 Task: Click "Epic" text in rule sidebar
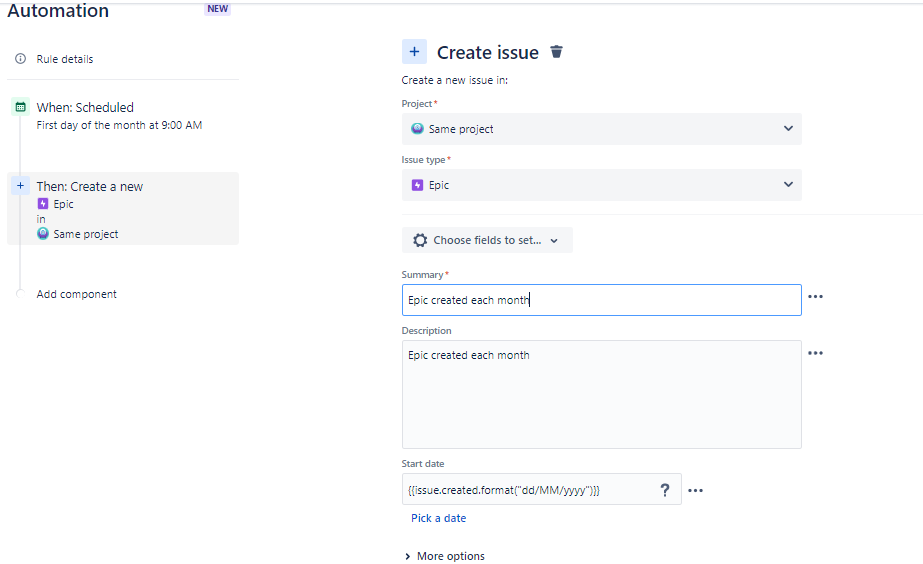pyautogui.click(x=64, y=204)
